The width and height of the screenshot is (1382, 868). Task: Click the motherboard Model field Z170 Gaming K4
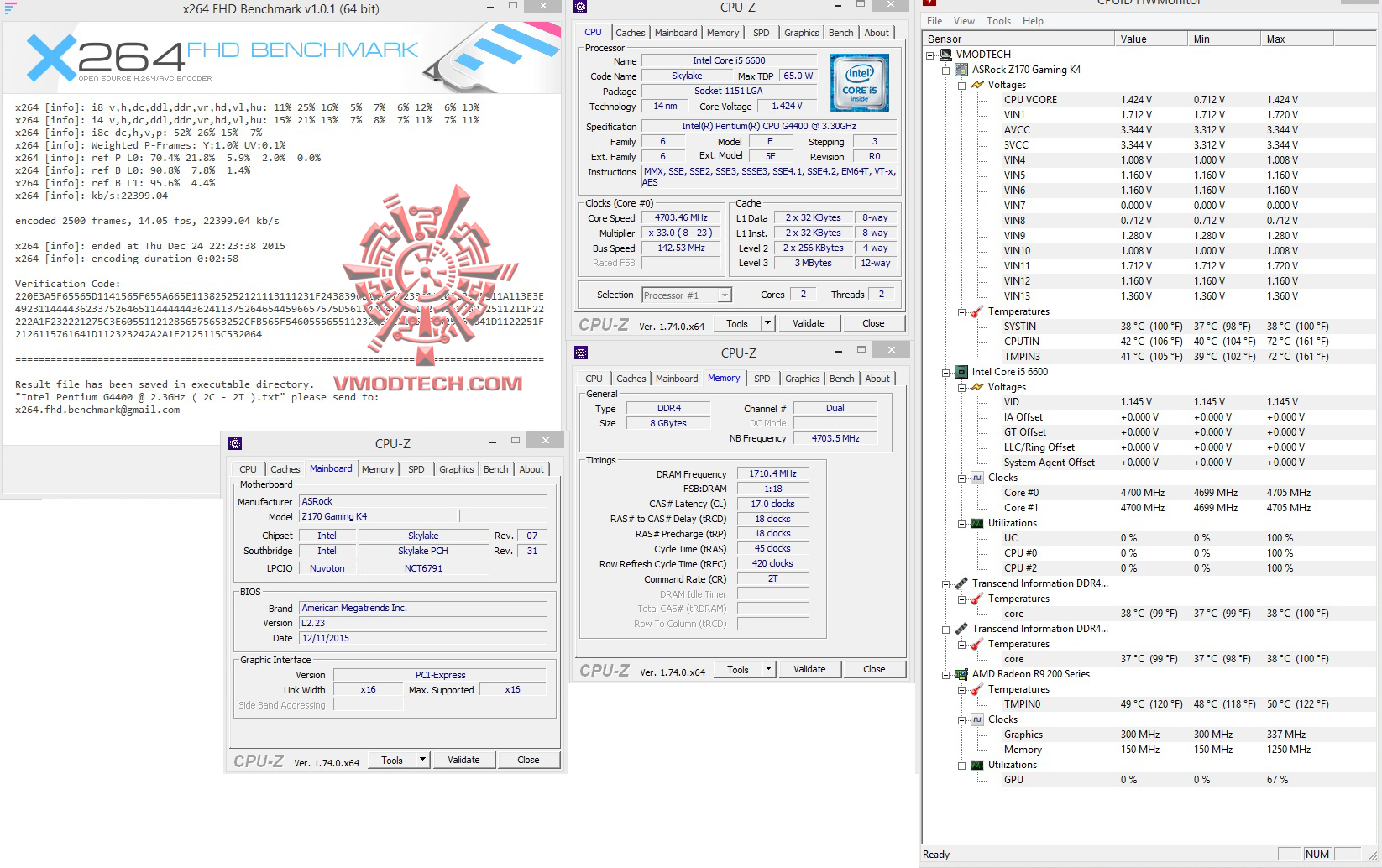378,516
